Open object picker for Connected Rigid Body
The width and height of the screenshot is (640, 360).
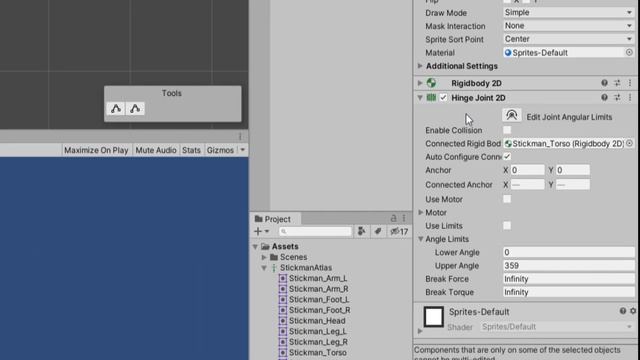click(x=629, y=143)
